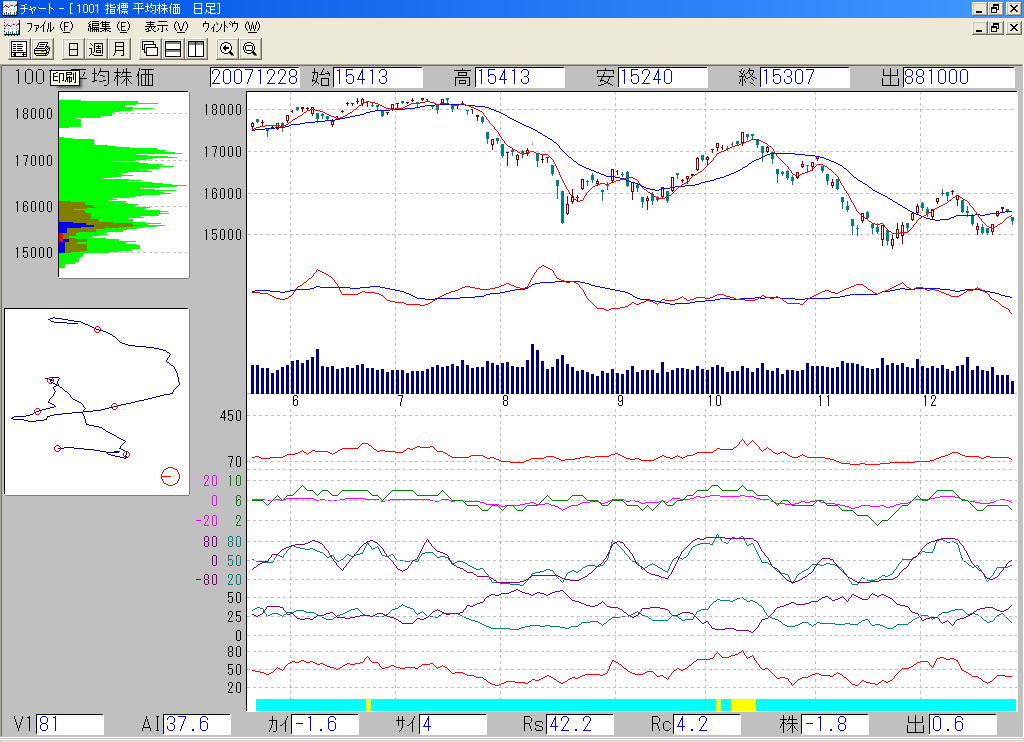Minimize the inner chart window via menu-bar button
Image resolution: width=1024 pixels, height=742 pixels.
pos(979,27)
